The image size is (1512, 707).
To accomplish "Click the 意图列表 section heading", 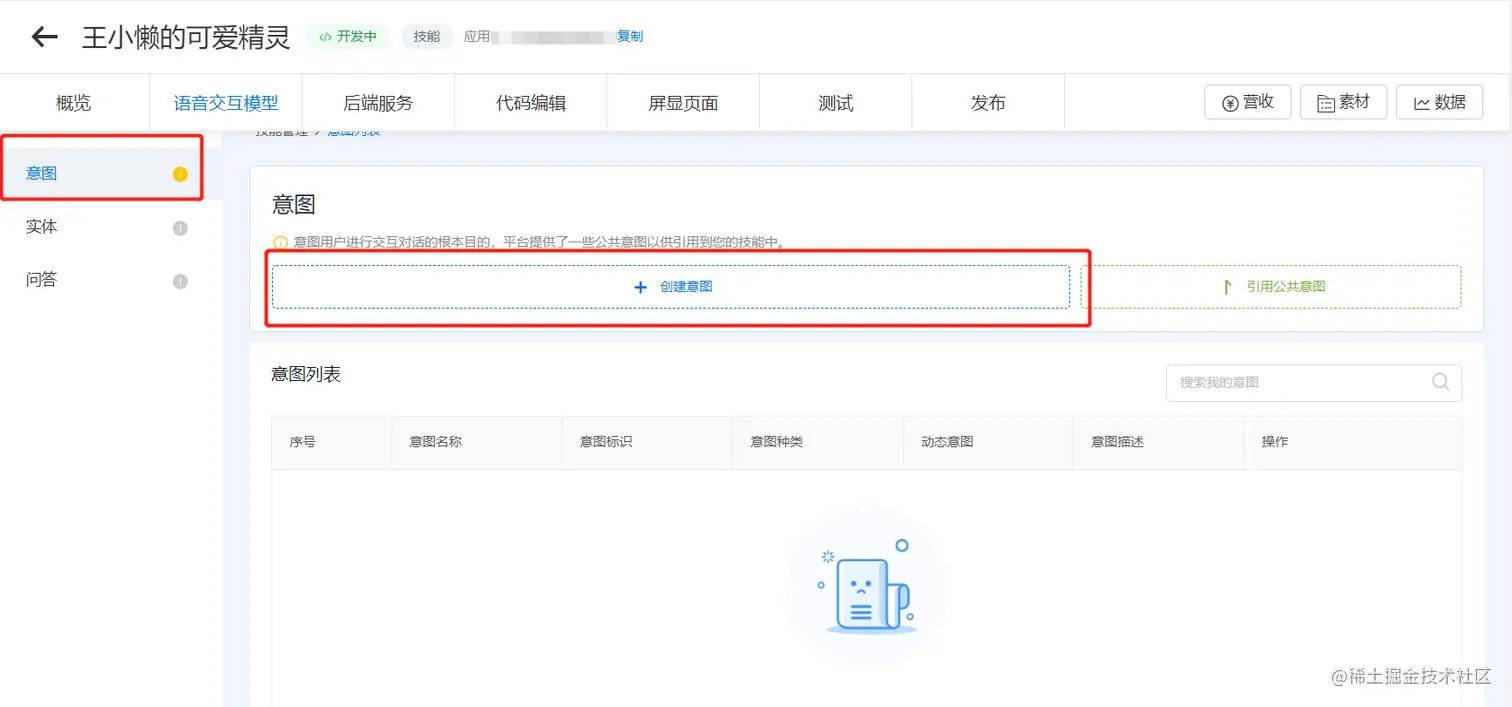I will point(306,375).
